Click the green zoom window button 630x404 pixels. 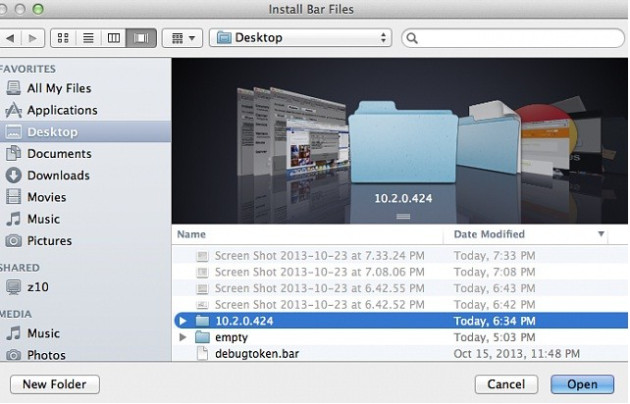click(x=38, y=9)
